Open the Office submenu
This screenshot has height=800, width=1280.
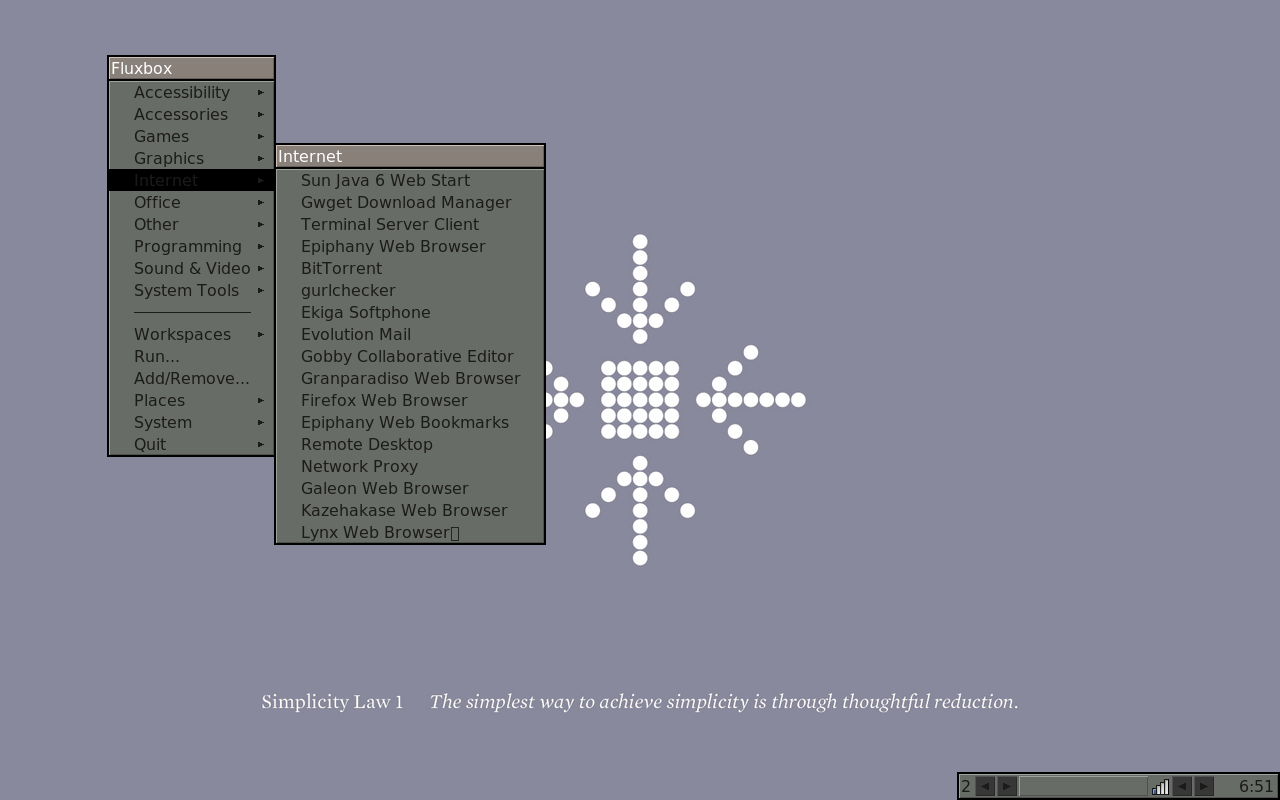[x=191, y=202]
